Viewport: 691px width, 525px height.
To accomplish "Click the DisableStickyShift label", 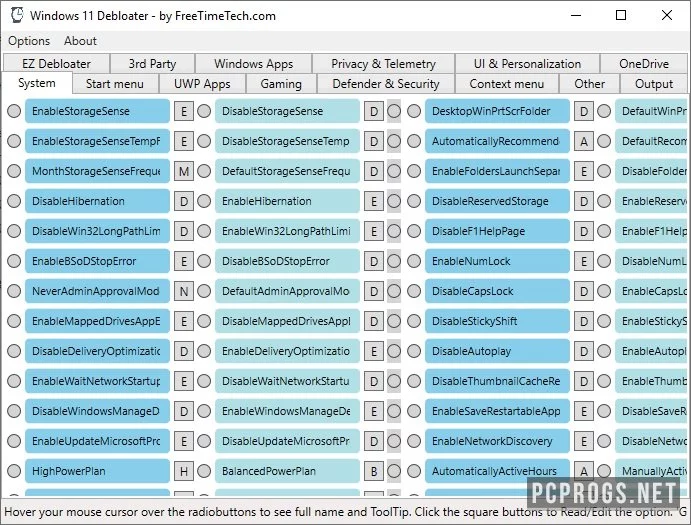I will click(497, 321).
